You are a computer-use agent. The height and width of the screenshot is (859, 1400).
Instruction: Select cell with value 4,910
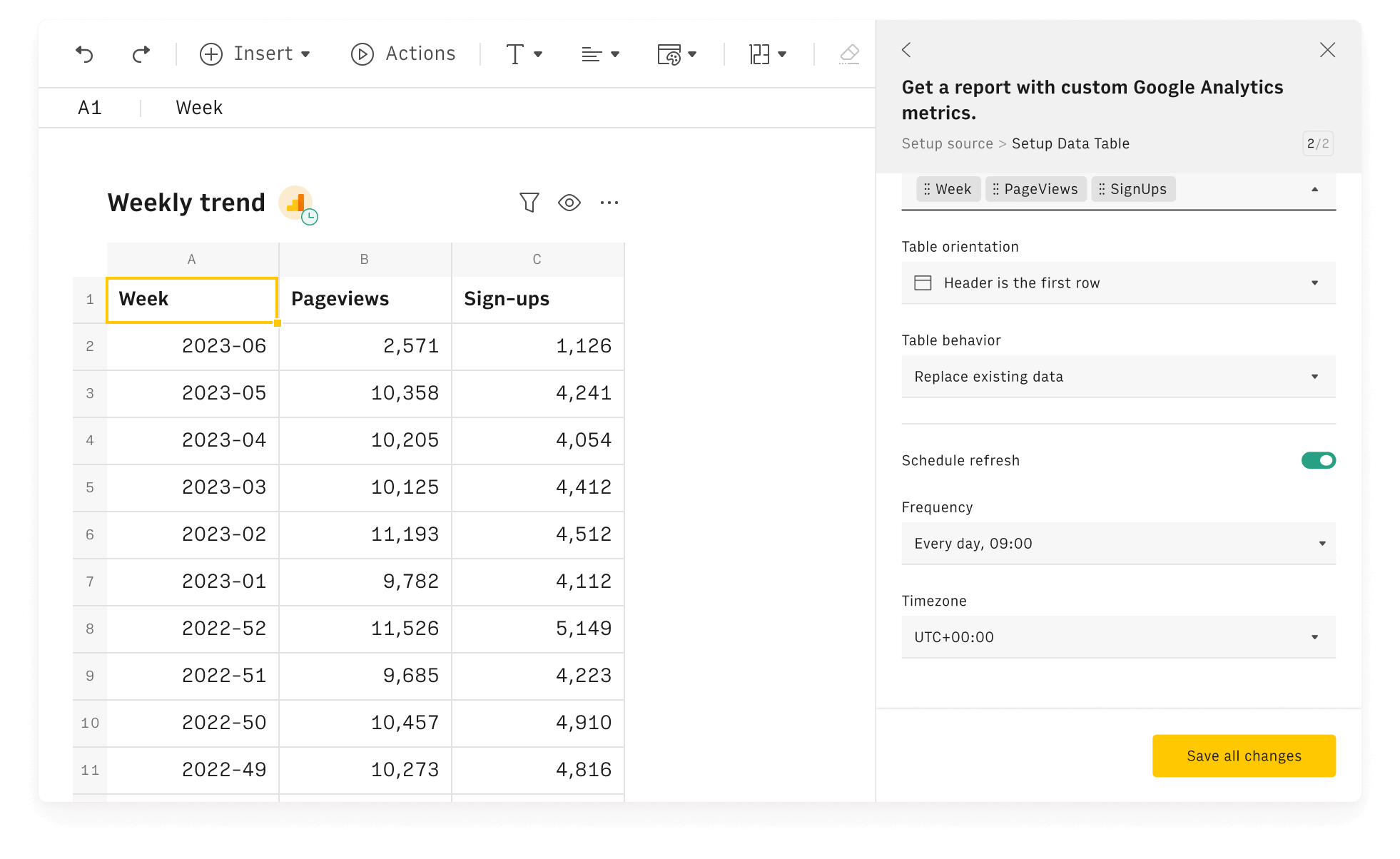coord(537,723)
